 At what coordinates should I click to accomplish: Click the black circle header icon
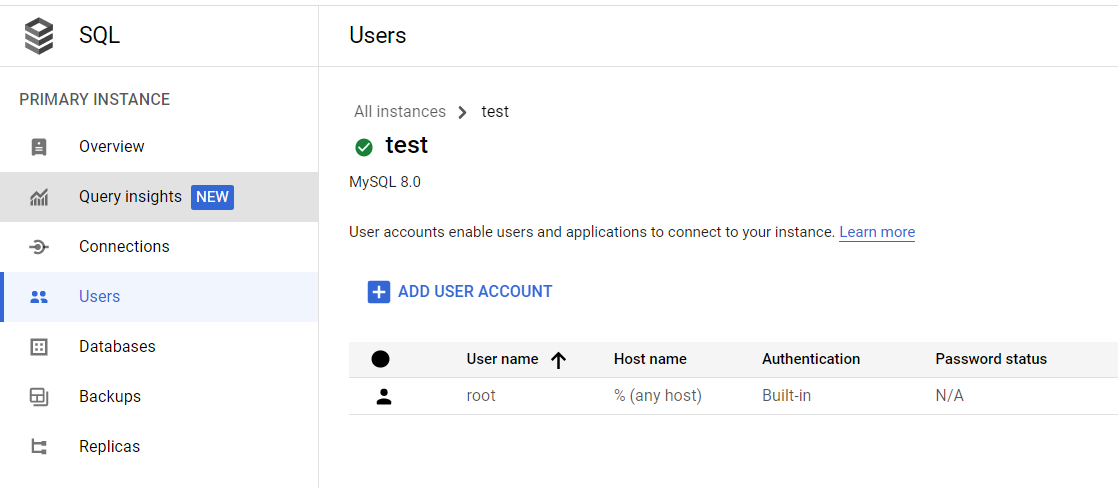point(381,359)
